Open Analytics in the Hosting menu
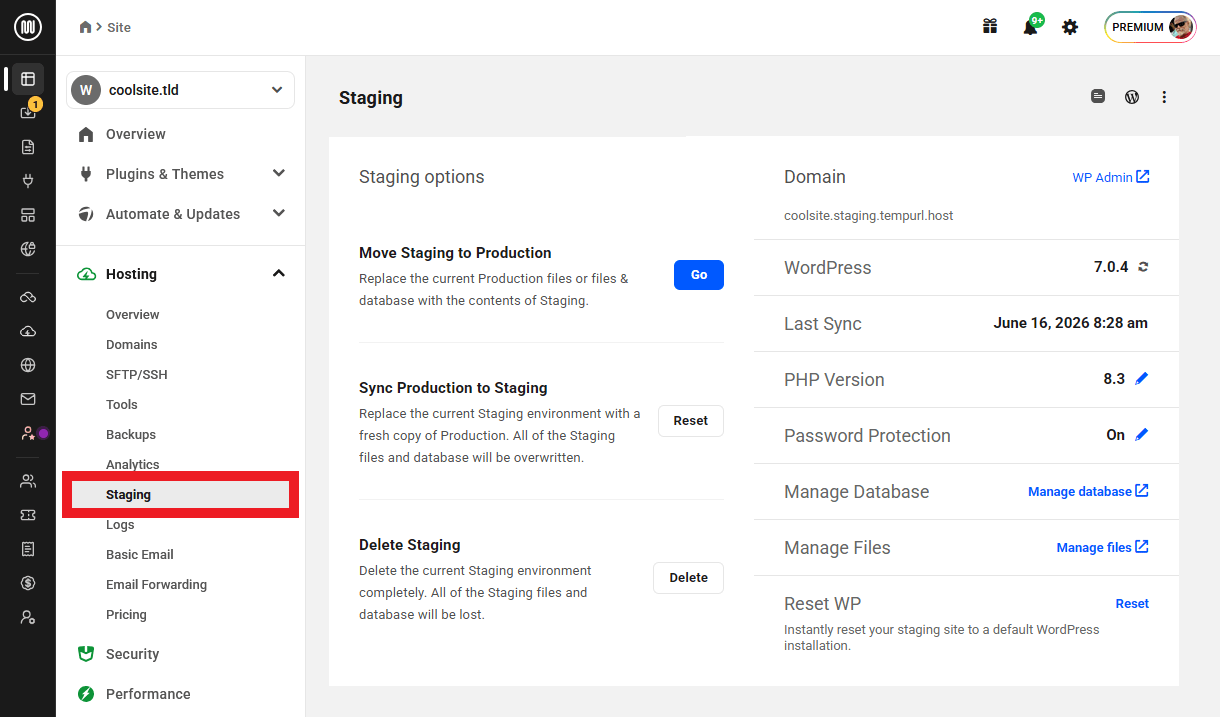 tap(133, 464)
